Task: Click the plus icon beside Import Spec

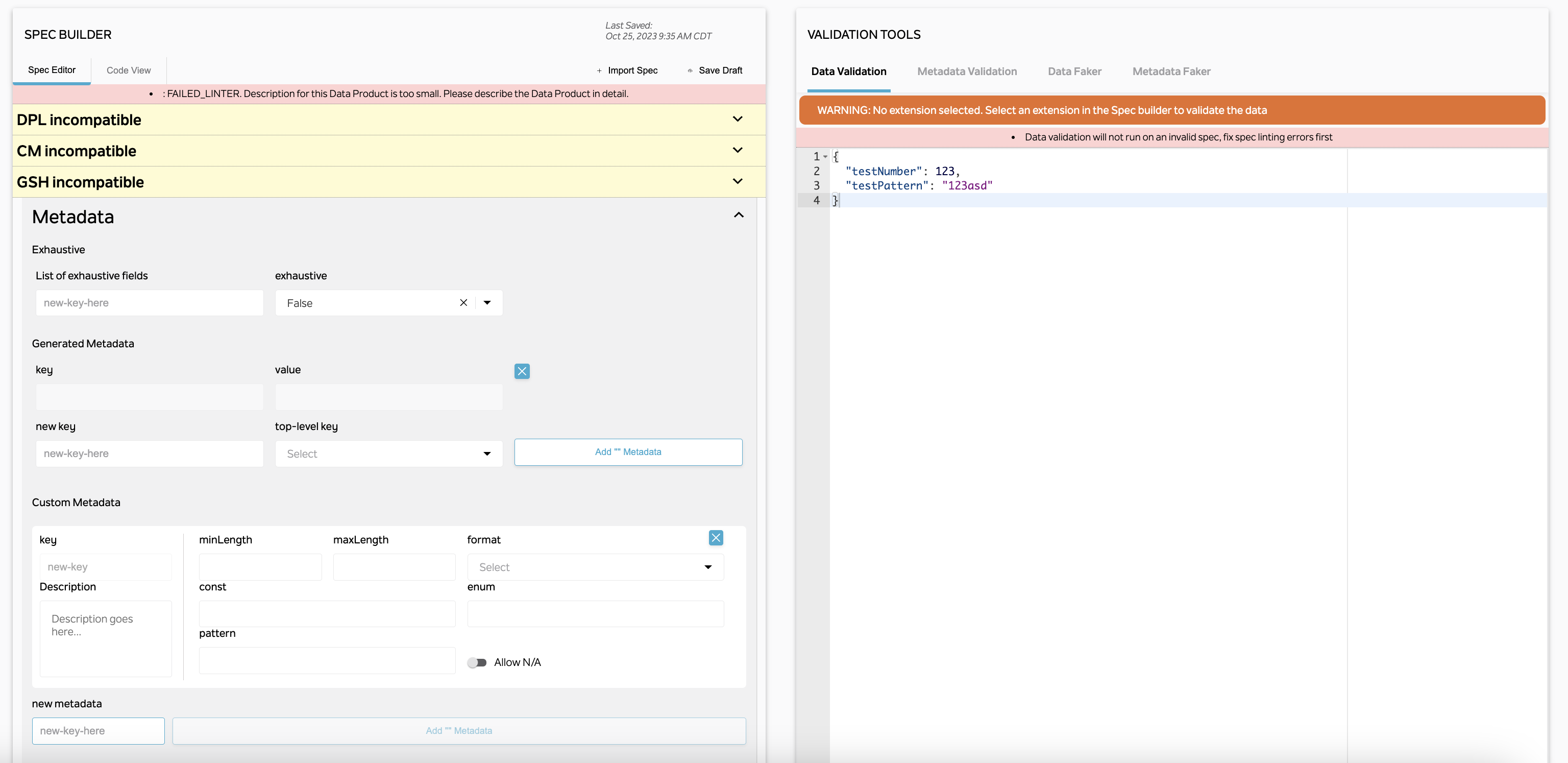Action: tap(599, 70)
